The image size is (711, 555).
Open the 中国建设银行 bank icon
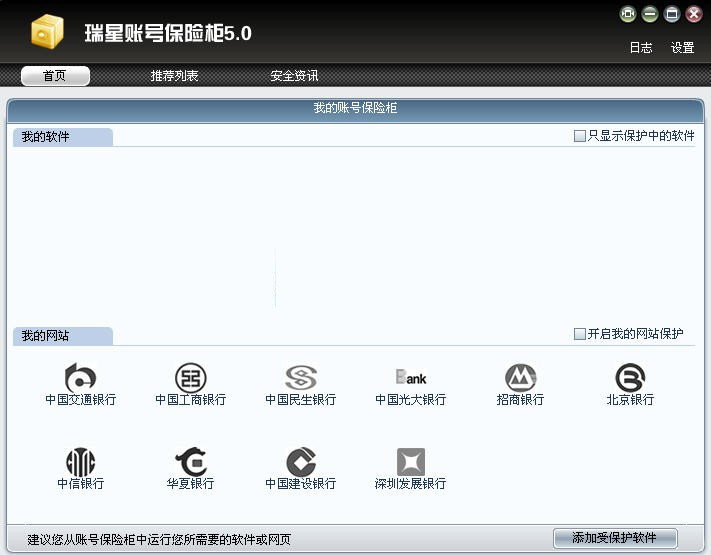click(x=301, y=462)
